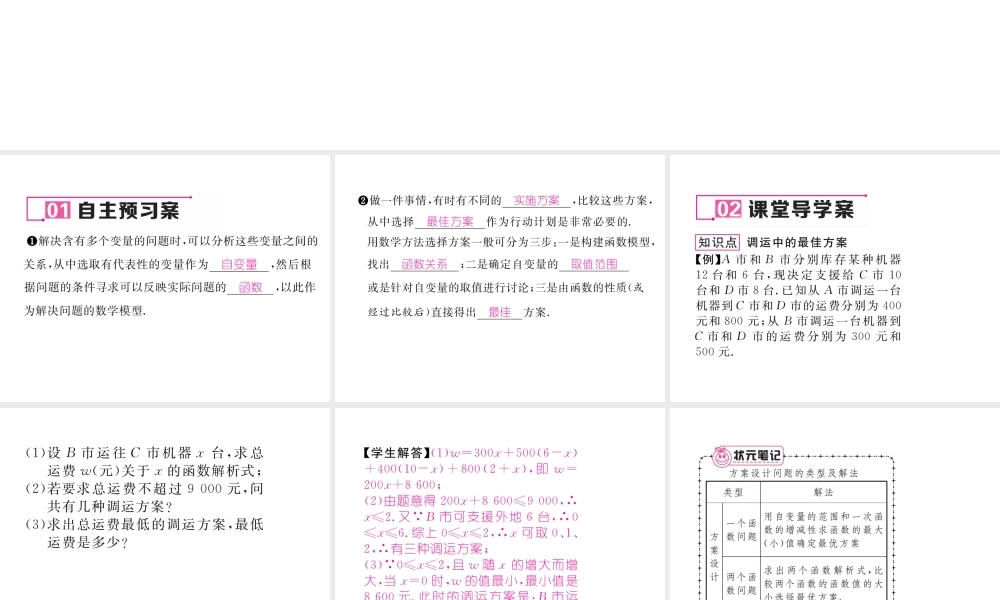Select the pink answer 最佳方案
Viewport: 1000px width, 600px height.
[450, 222]
